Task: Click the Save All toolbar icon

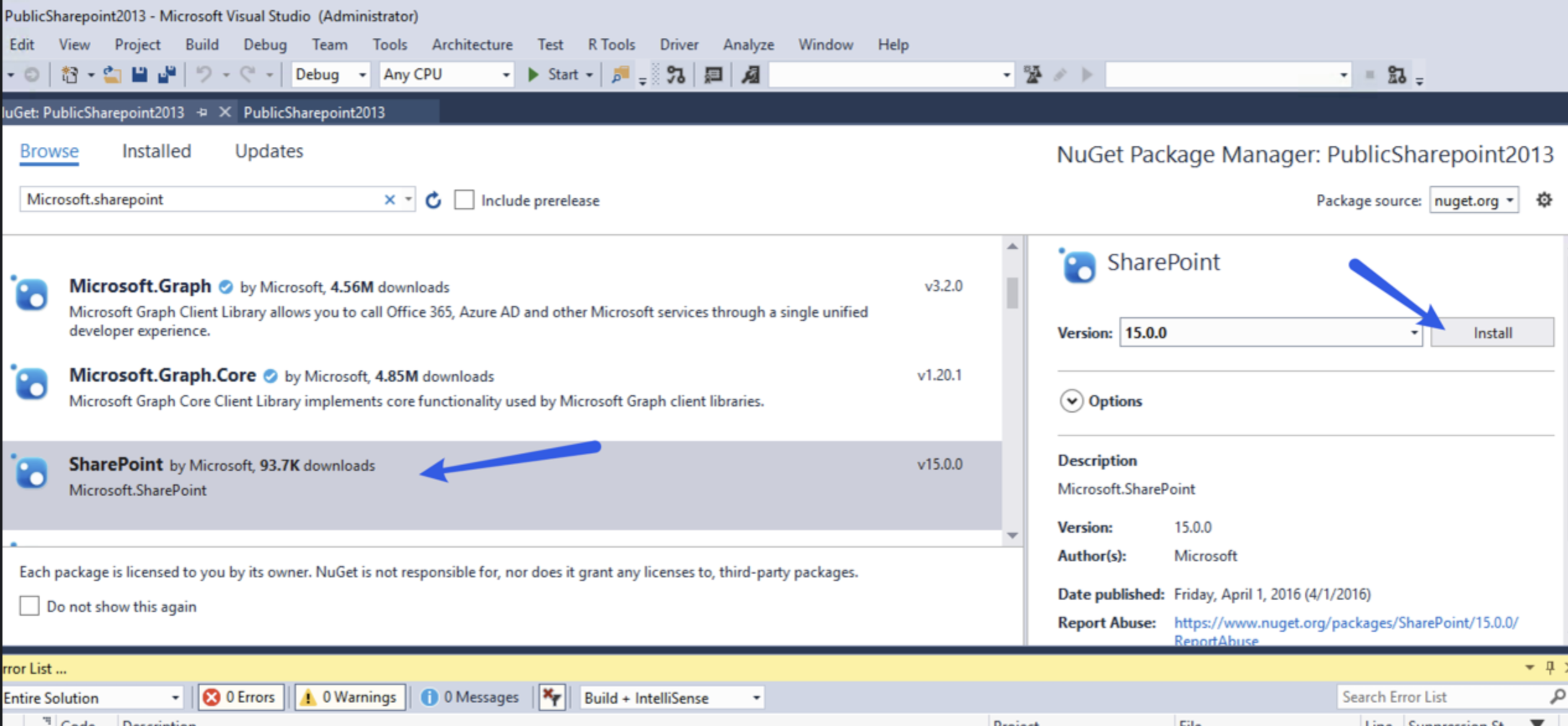Action: (167, 75)
